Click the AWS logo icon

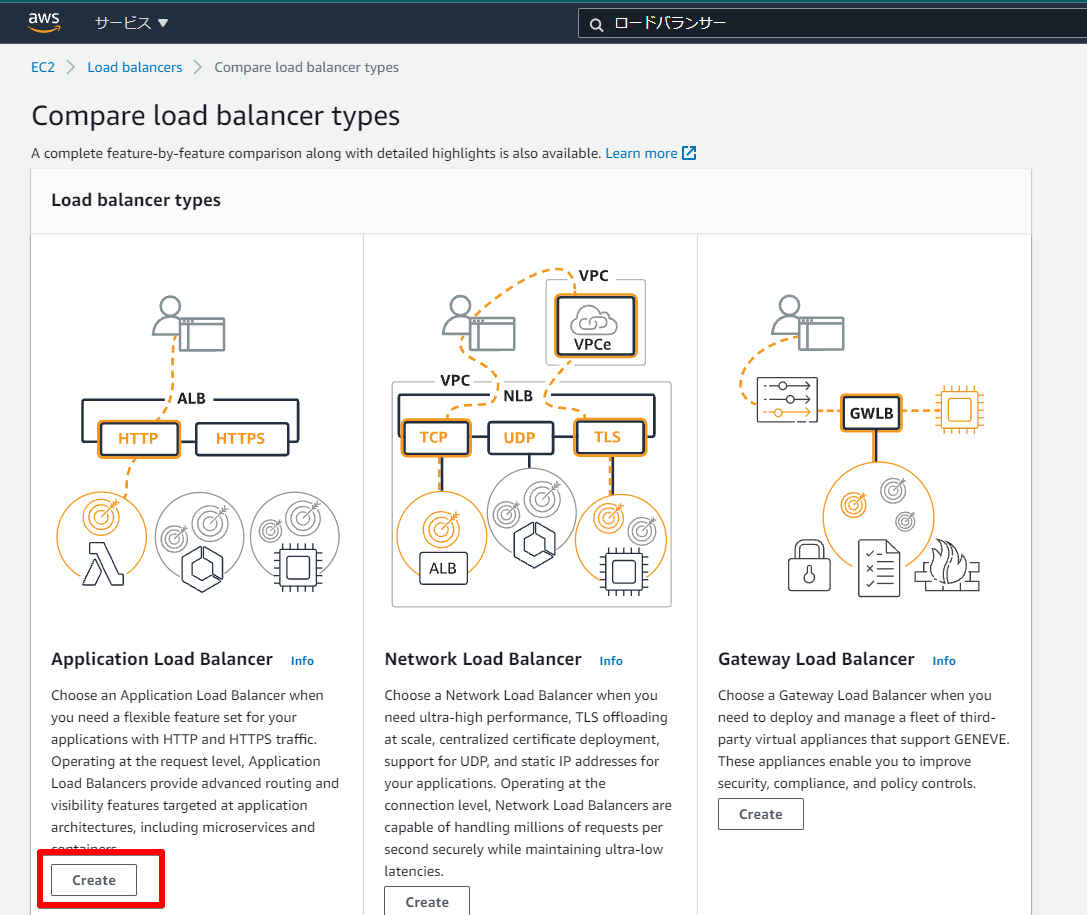pos(44,22)
